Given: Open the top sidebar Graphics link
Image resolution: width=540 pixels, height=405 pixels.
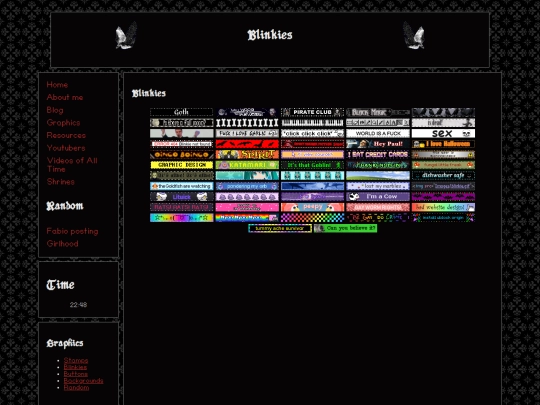Looking at the screenshot, I should tap(63, 123).
